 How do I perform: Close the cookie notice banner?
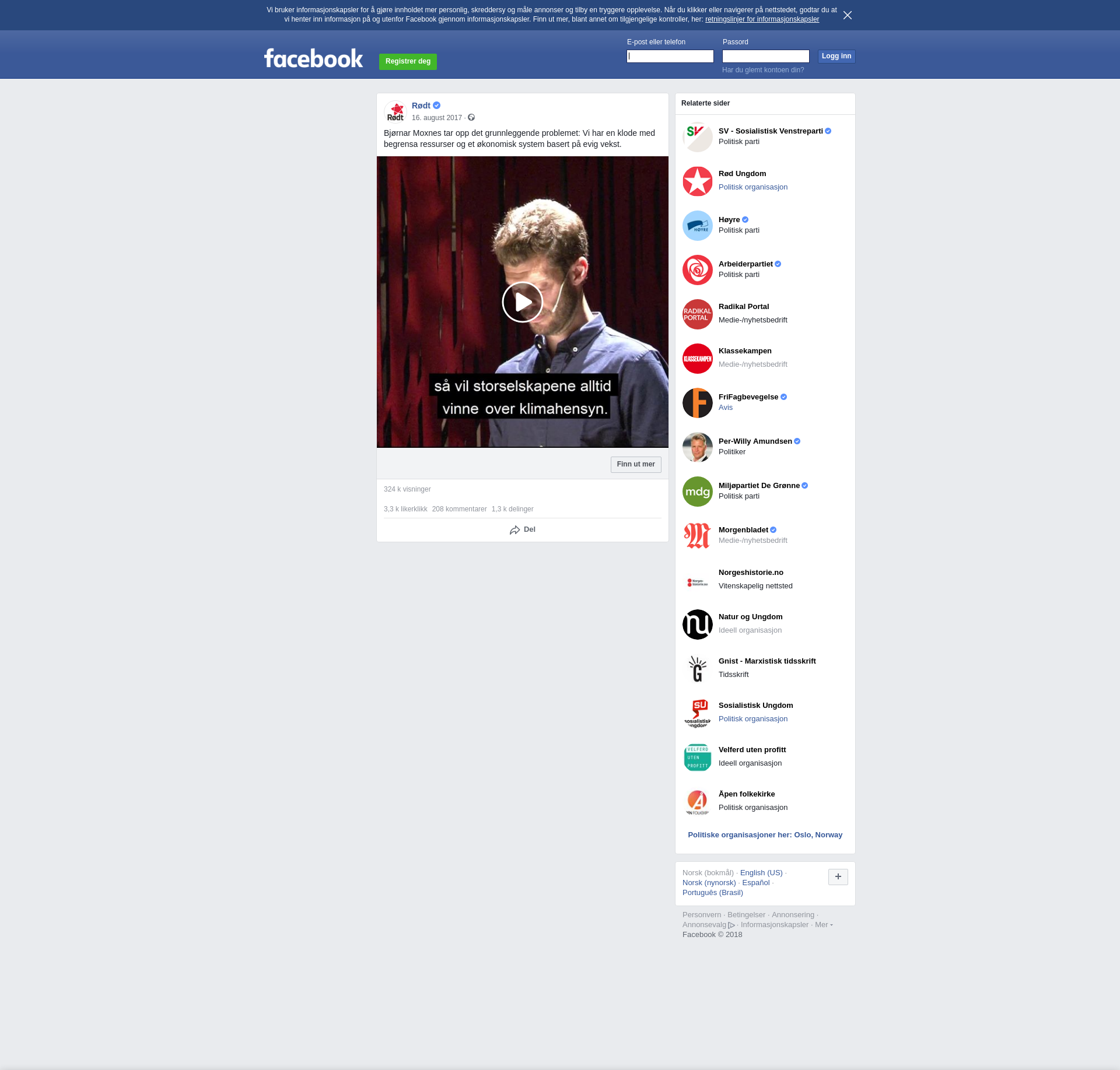tap(847, 15)
